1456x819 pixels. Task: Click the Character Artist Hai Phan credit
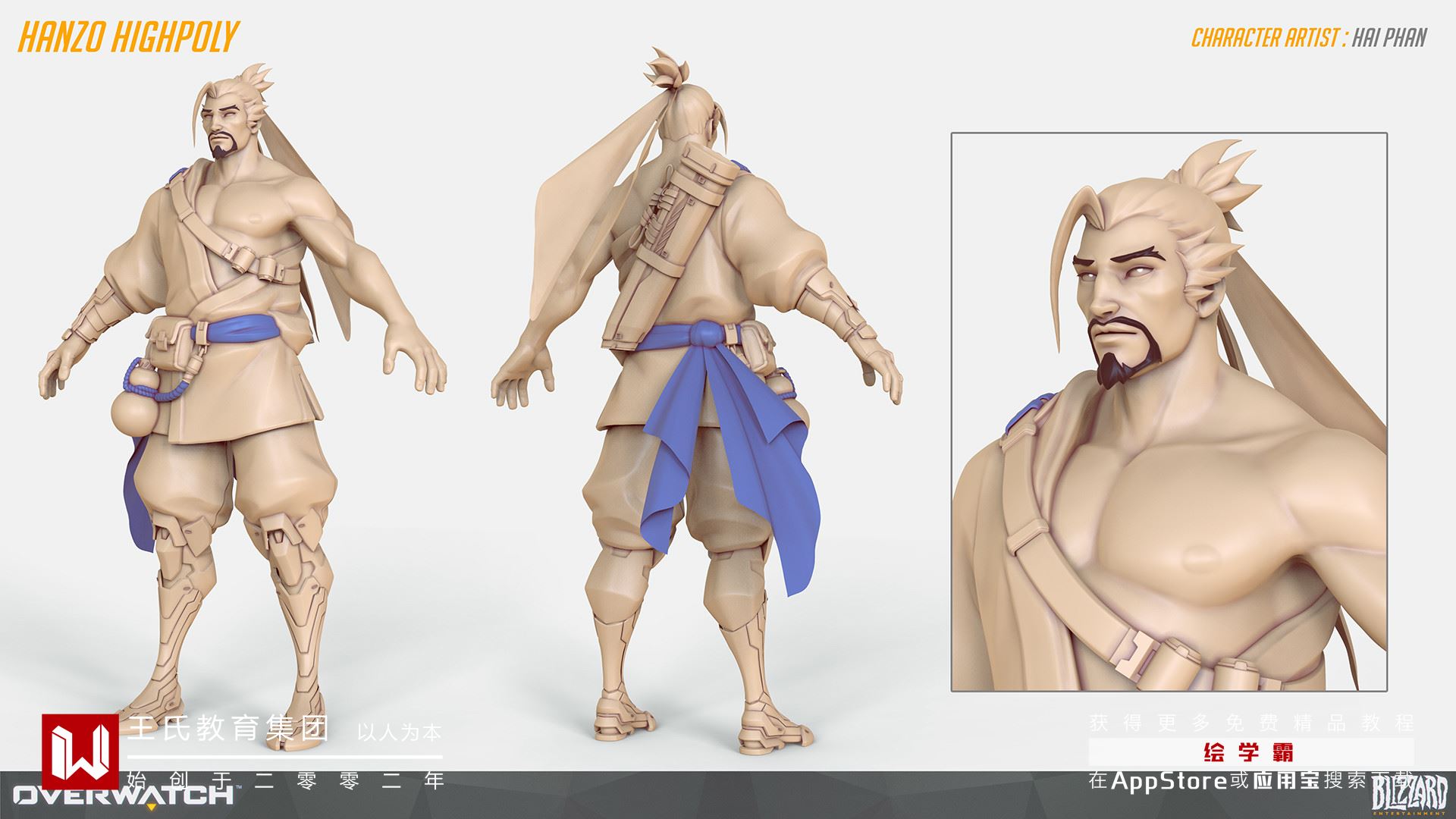tap(1309, 37)
